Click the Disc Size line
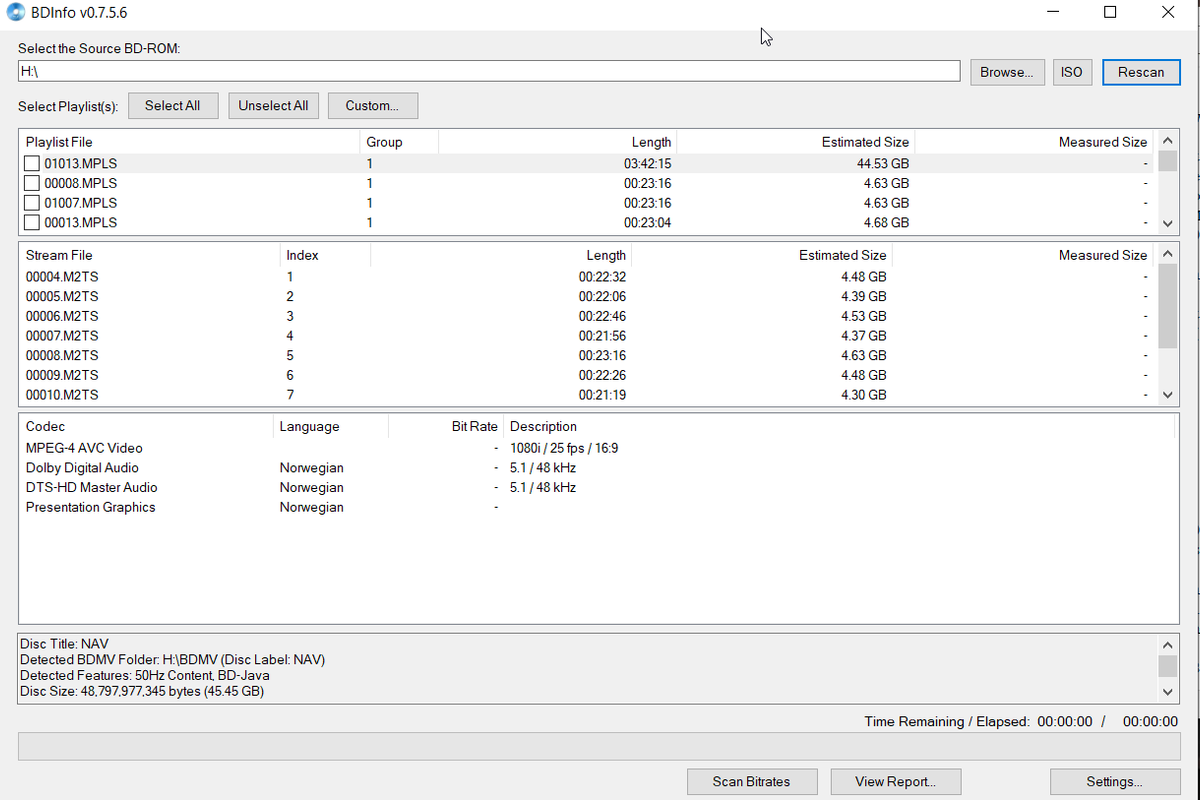 pos(142,691)
